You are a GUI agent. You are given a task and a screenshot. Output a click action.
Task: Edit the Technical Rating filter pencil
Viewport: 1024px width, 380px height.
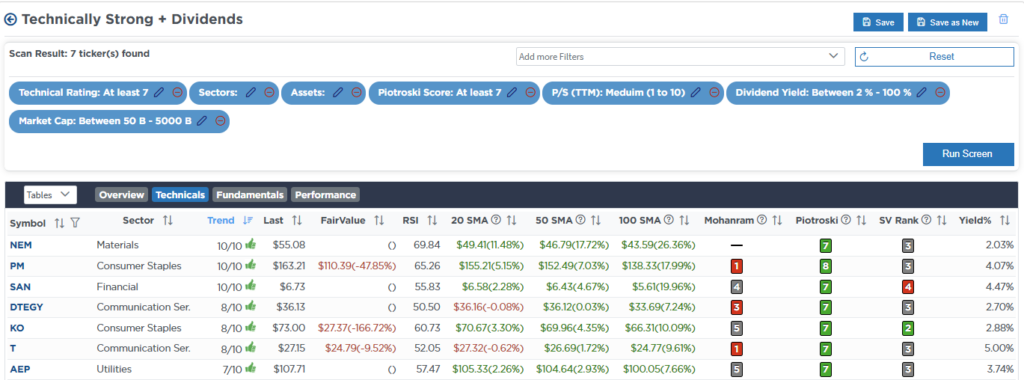point(159,93)
